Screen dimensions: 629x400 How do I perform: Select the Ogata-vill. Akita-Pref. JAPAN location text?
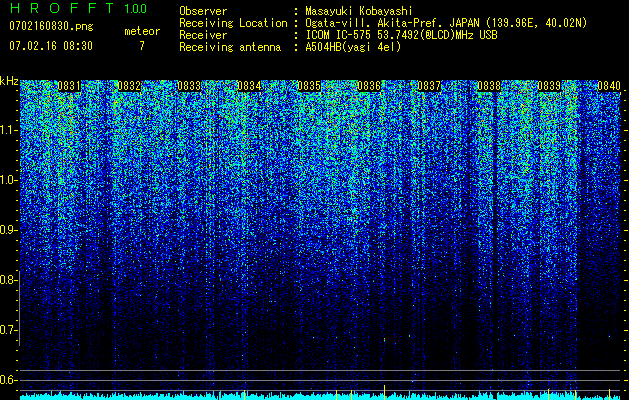(x=446, y=23)
